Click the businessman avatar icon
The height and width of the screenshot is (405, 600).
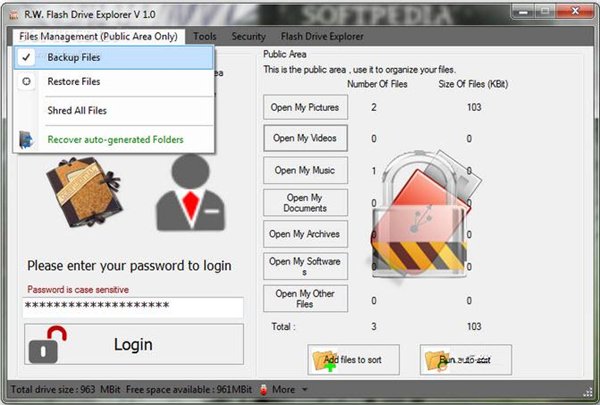[191, 193]
